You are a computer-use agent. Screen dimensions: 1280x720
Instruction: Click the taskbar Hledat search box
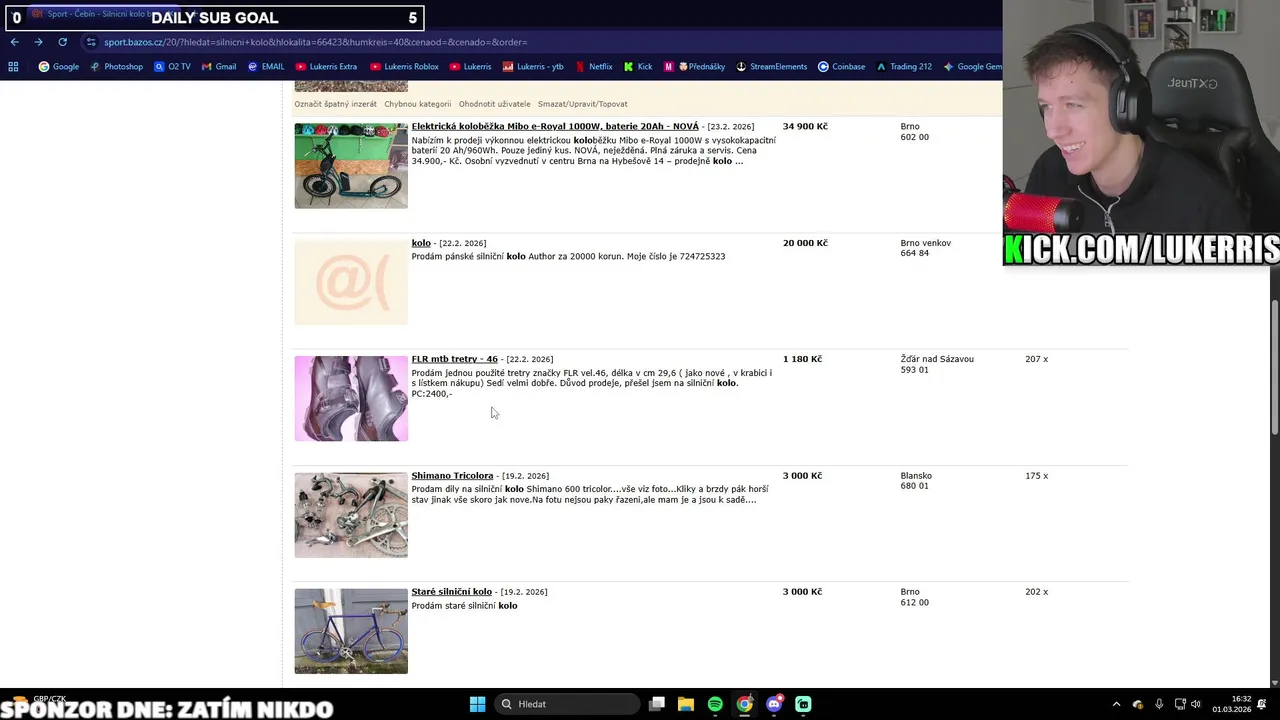[568, 704]
